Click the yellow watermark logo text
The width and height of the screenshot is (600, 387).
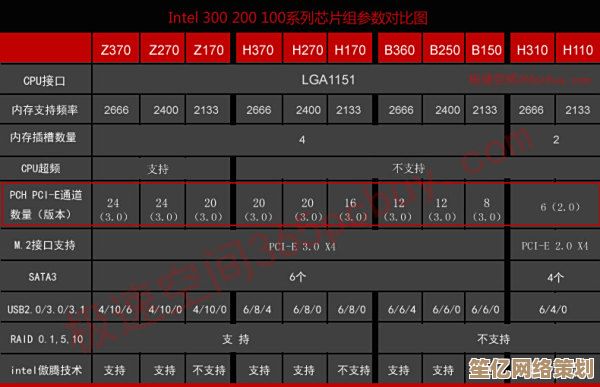[x=532, y=368]
